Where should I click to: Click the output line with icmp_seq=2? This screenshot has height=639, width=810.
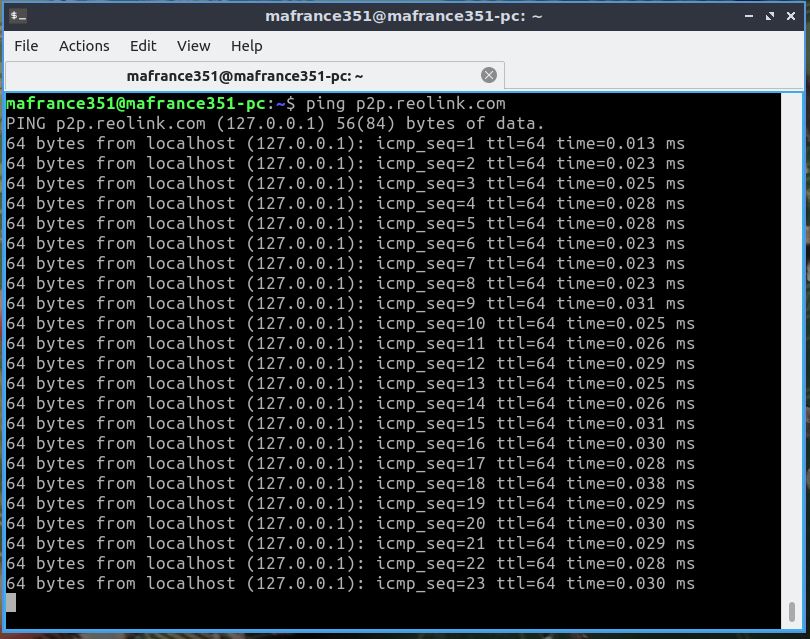click(345, 164)
